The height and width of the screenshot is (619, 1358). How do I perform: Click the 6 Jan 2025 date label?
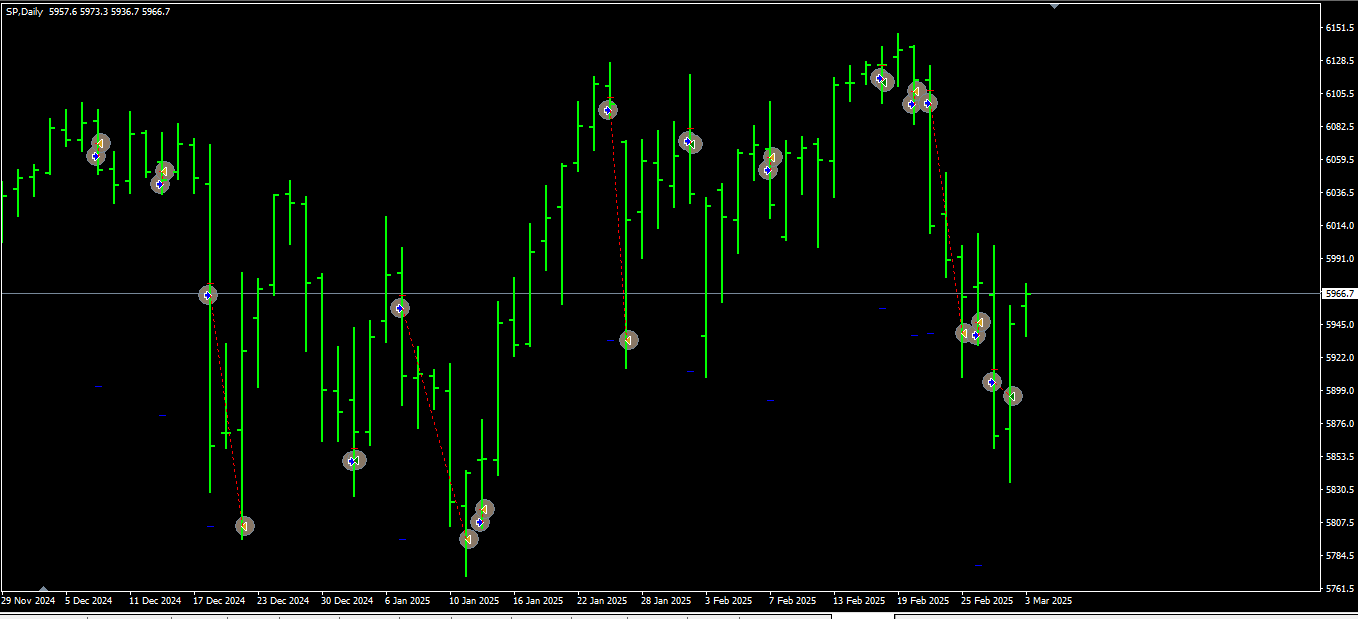tap(408, 601)
